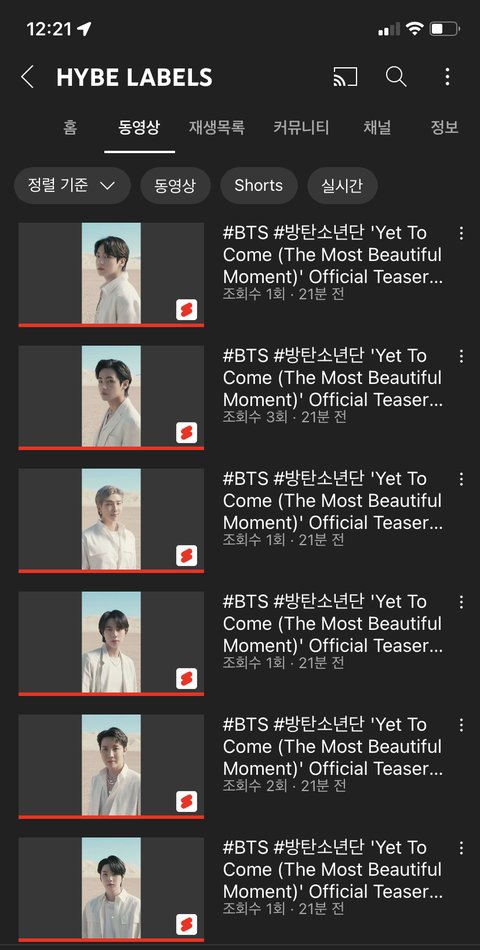Screen dimensions: 480x950
Task: Select the 동영상 filter chip
Action: click(x=175, y=185)
